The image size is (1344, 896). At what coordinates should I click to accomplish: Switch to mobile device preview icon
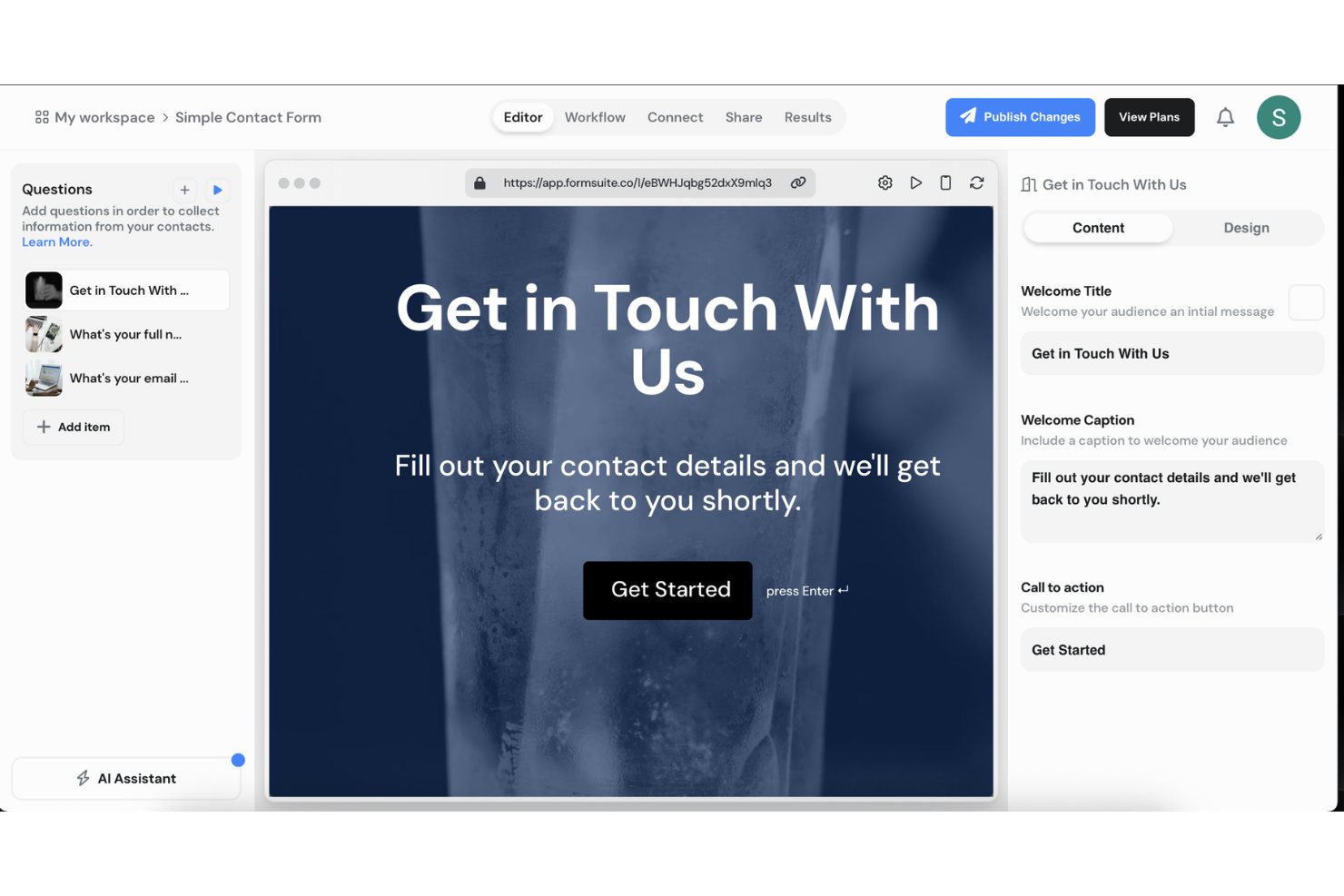[x=945, y=182]
